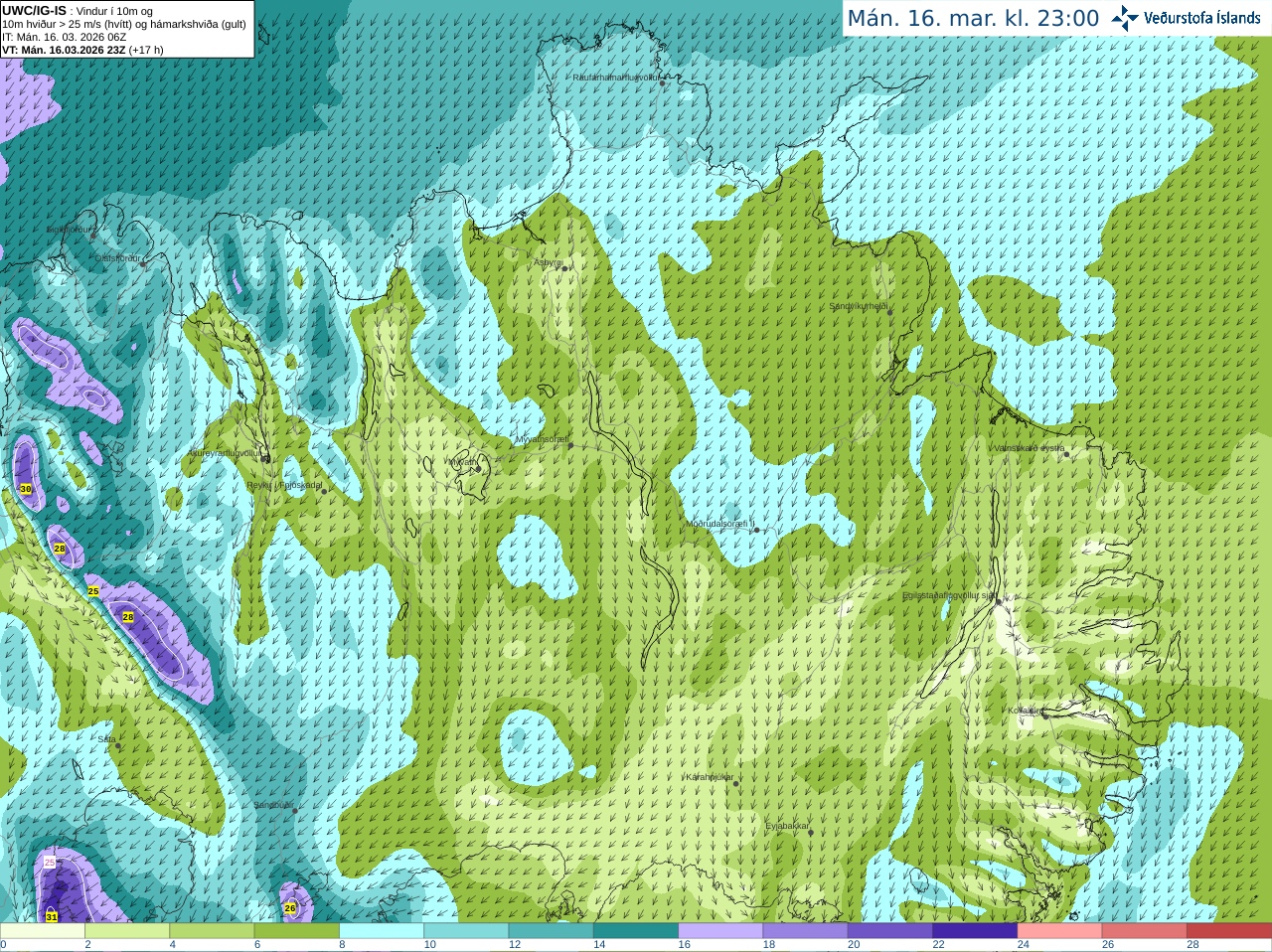Pick the 24–26 m/s pink swatch
The height and width of the screenshot is (952, 1272).
point(1059,931)
